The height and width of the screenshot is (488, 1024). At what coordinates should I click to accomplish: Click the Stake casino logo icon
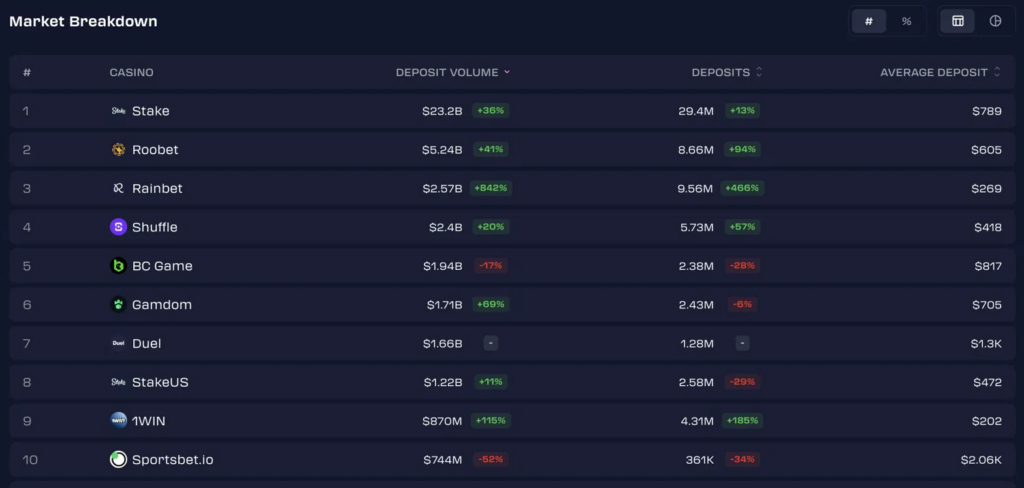pos(118,111)
